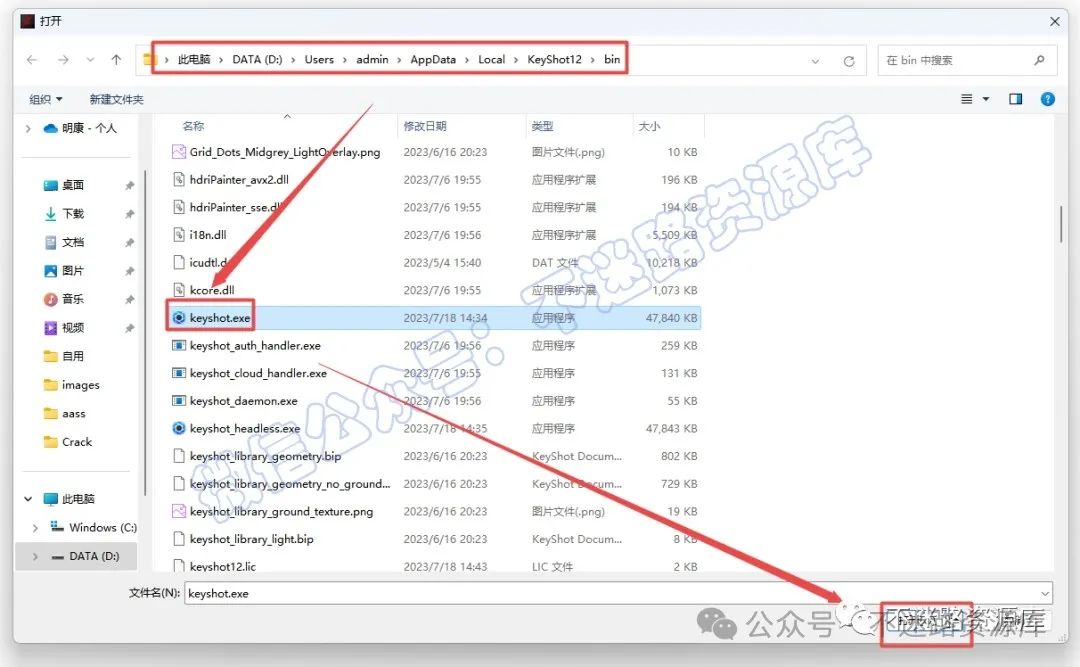Select AppData in the address path
The width and height of the screenshot is (1080, 667).
tap(433, 59)
